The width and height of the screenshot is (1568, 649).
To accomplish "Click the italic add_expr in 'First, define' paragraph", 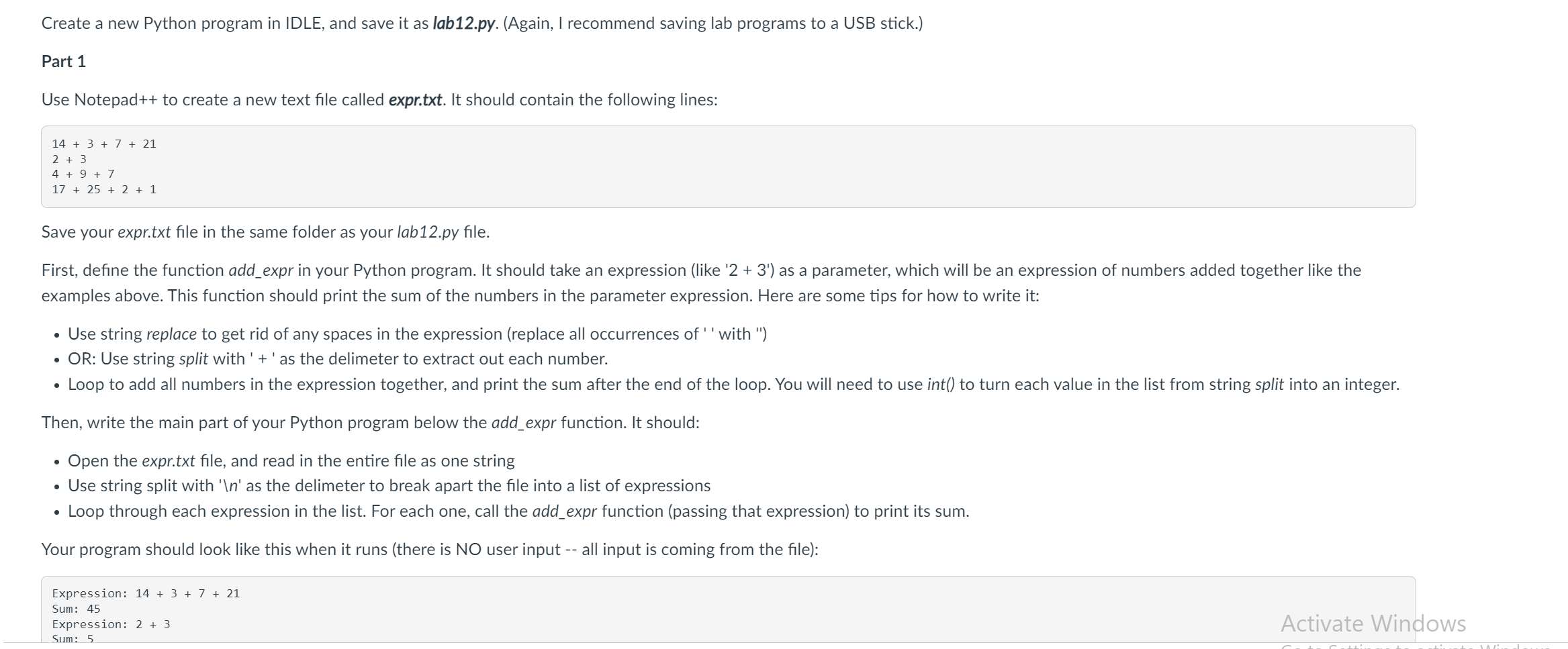I will (261, 270).
